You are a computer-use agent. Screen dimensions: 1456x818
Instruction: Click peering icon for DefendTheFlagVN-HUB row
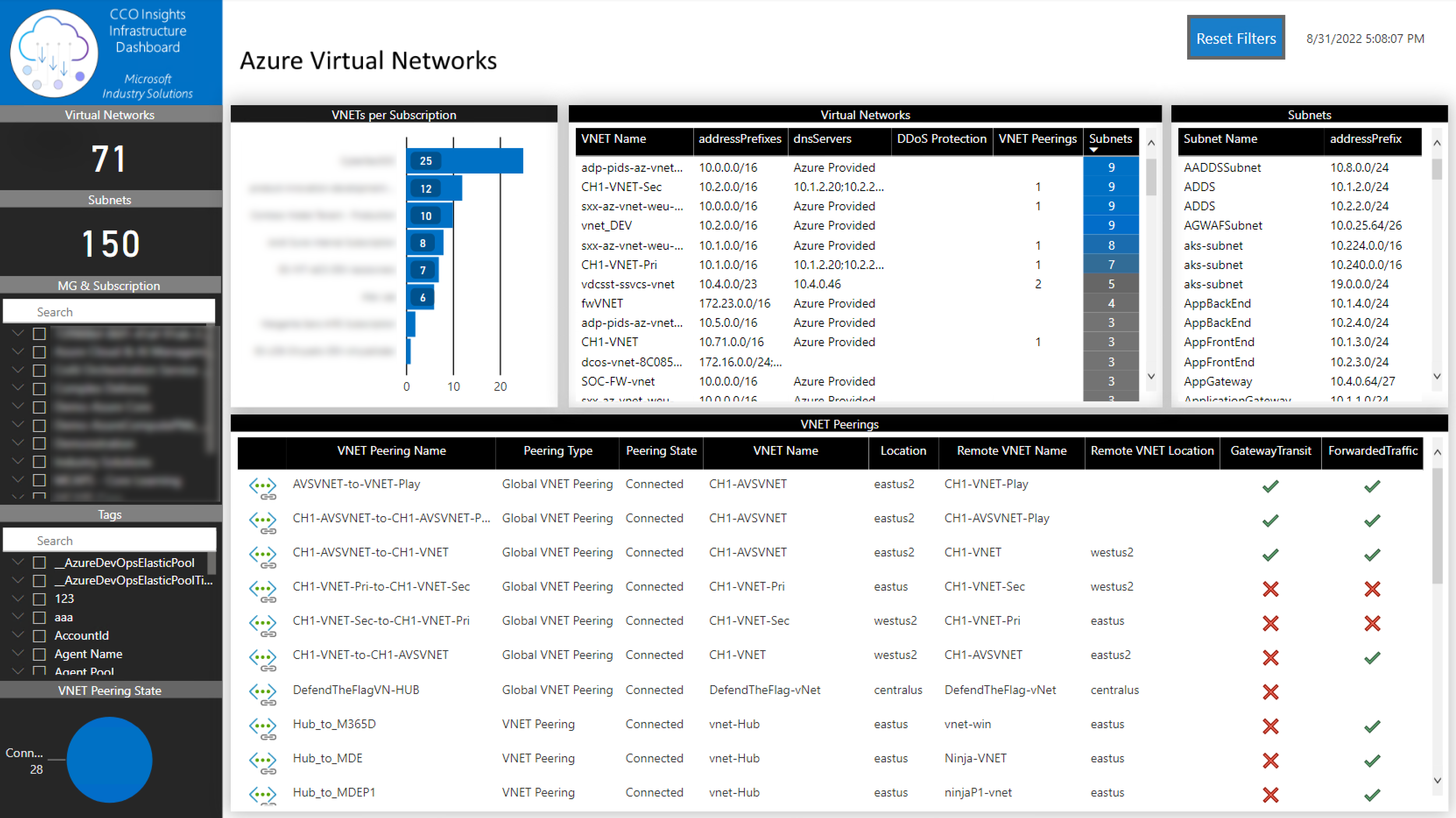[x=263, y=694]
